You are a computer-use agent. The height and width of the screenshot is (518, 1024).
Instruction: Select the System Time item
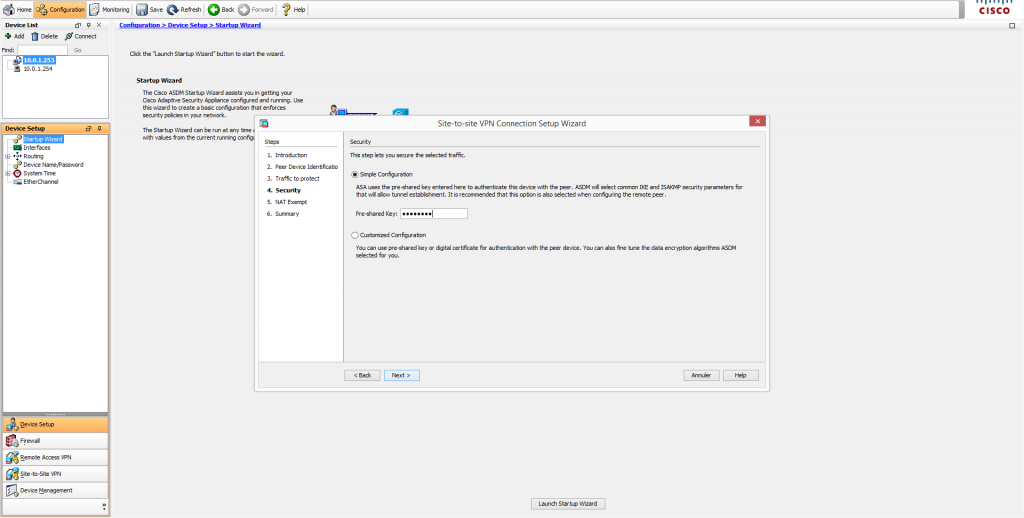click(39, 173)
